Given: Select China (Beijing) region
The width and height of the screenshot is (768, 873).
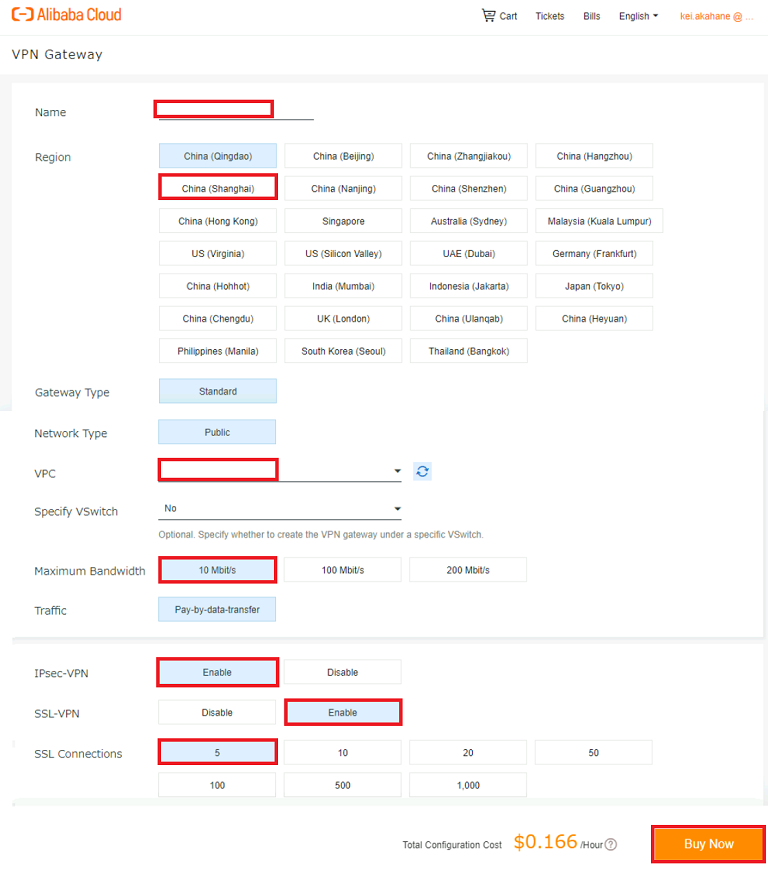Looking at the screenshot, I should pos(343,156).
